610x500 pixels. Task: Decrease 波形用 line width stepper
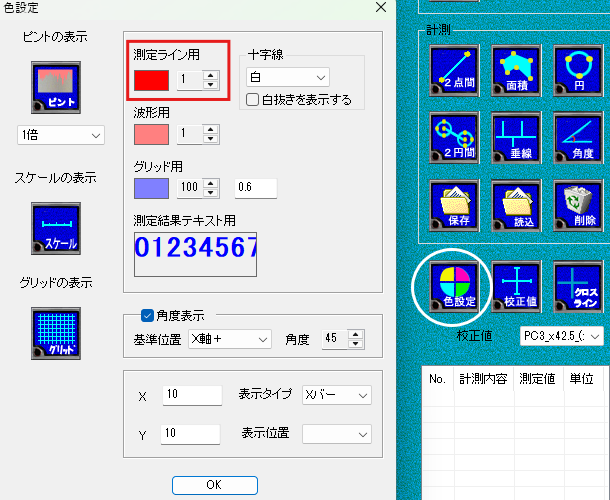(x=211, y=139)
